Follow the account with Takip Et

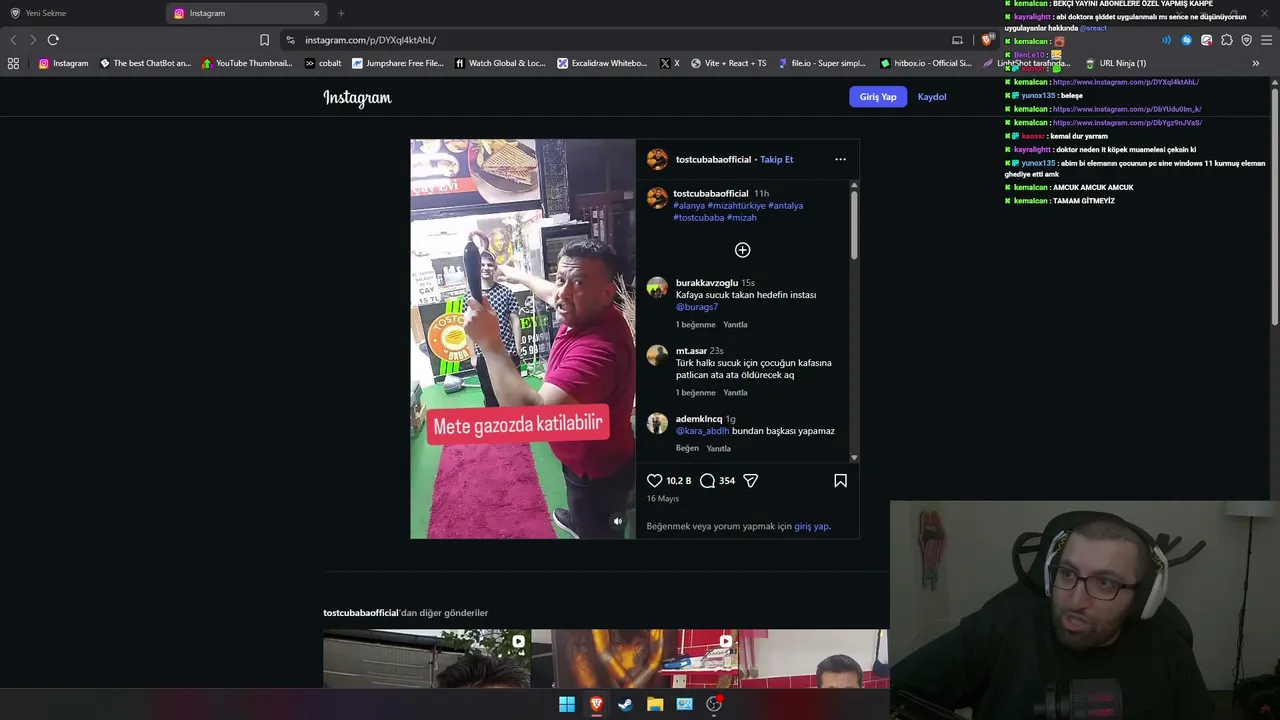pyautogui.click(x=776, y=160)
